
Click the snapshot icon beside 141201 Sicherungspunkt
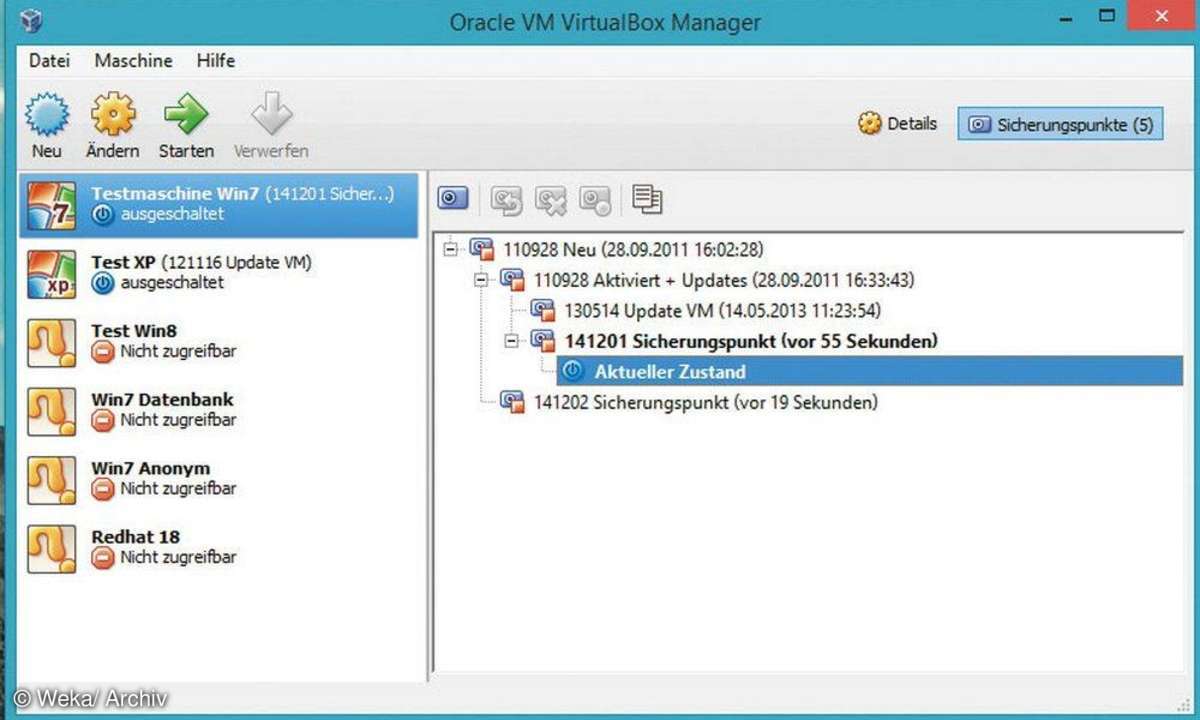pyautogui.click(x=543, y=341)
